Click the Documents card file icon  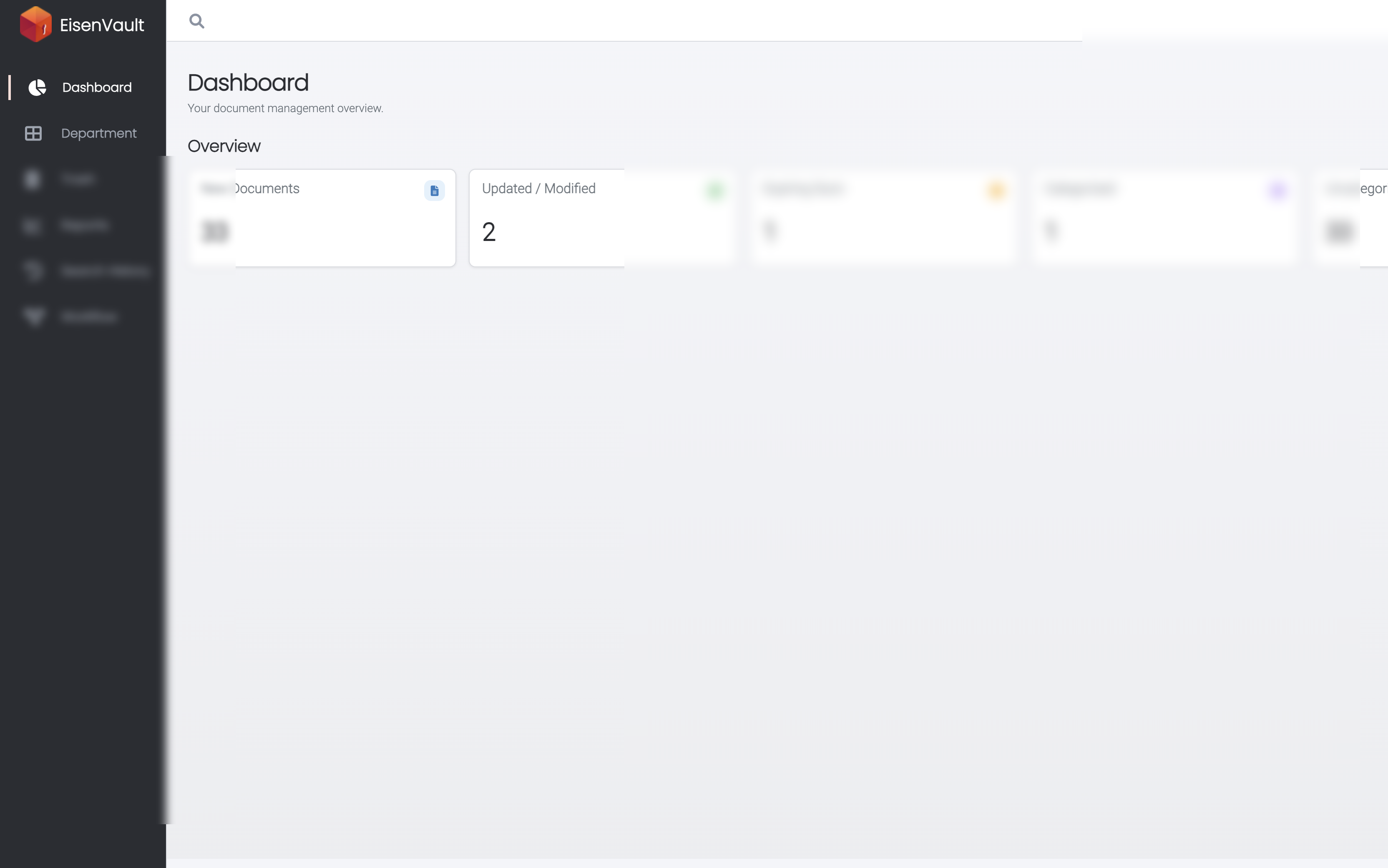coord(434,190)
